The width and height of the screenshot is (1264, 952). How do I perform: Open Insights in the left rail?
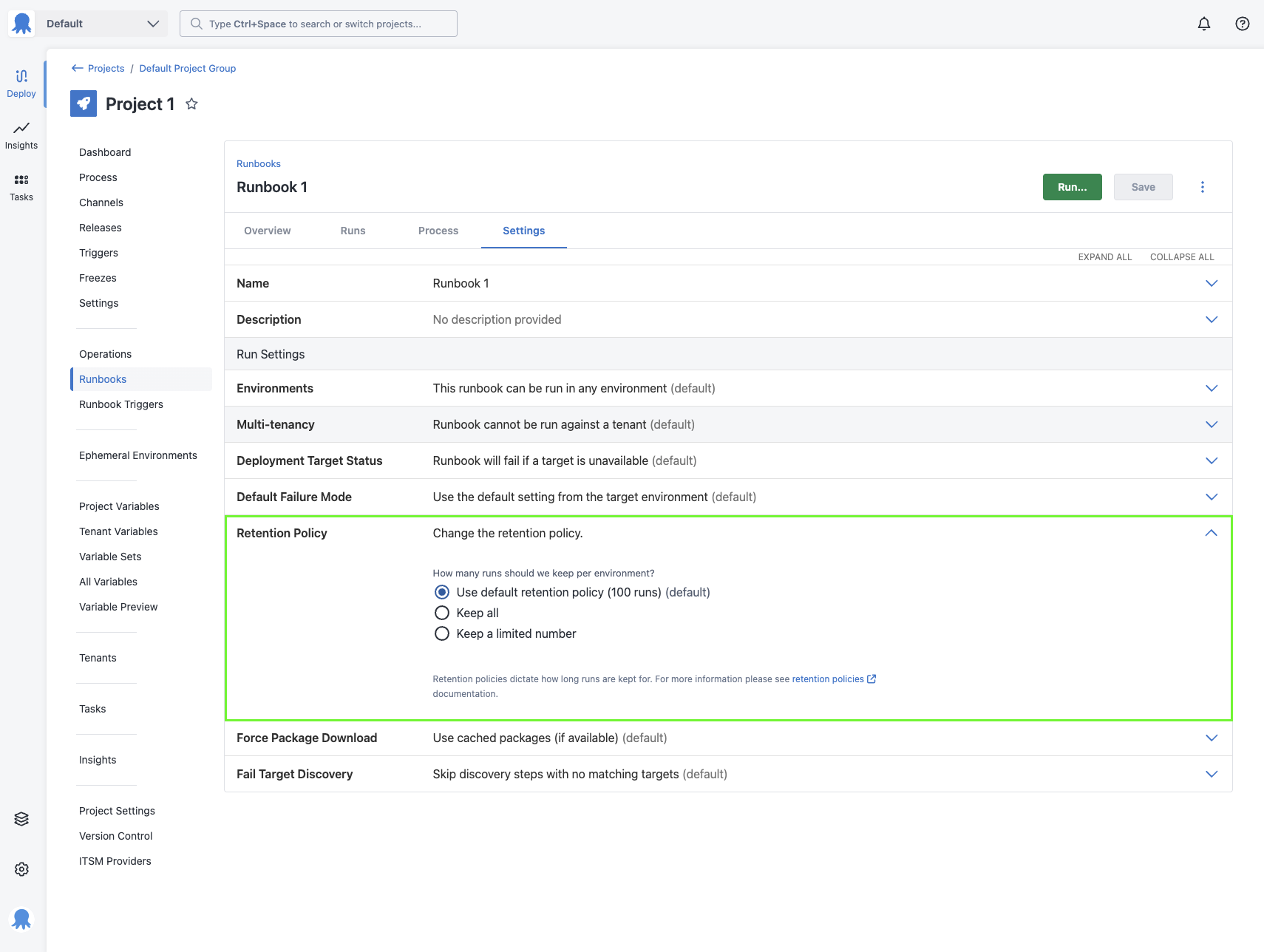point(21,135)
